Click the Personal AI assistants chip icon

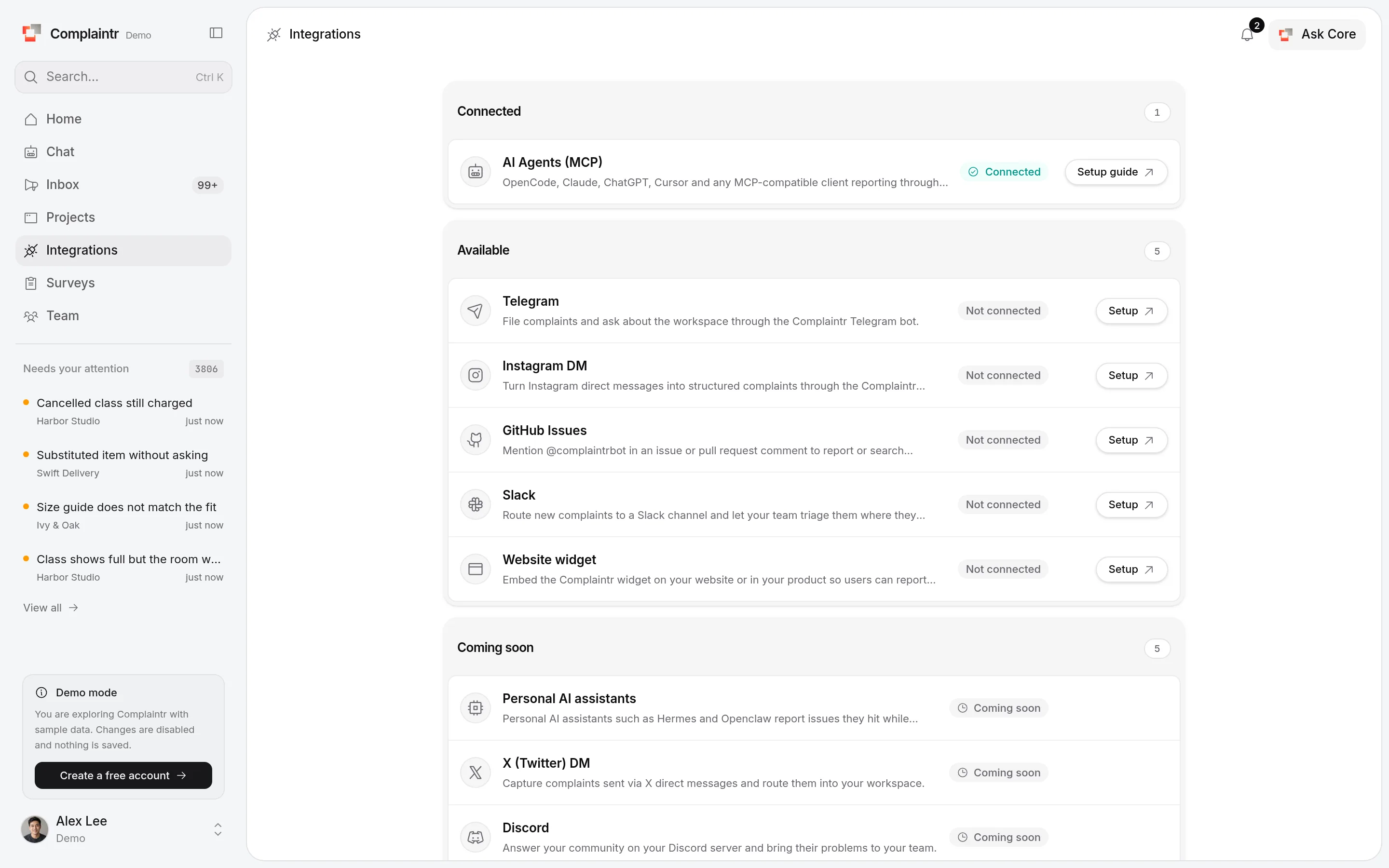click(475, 708)
